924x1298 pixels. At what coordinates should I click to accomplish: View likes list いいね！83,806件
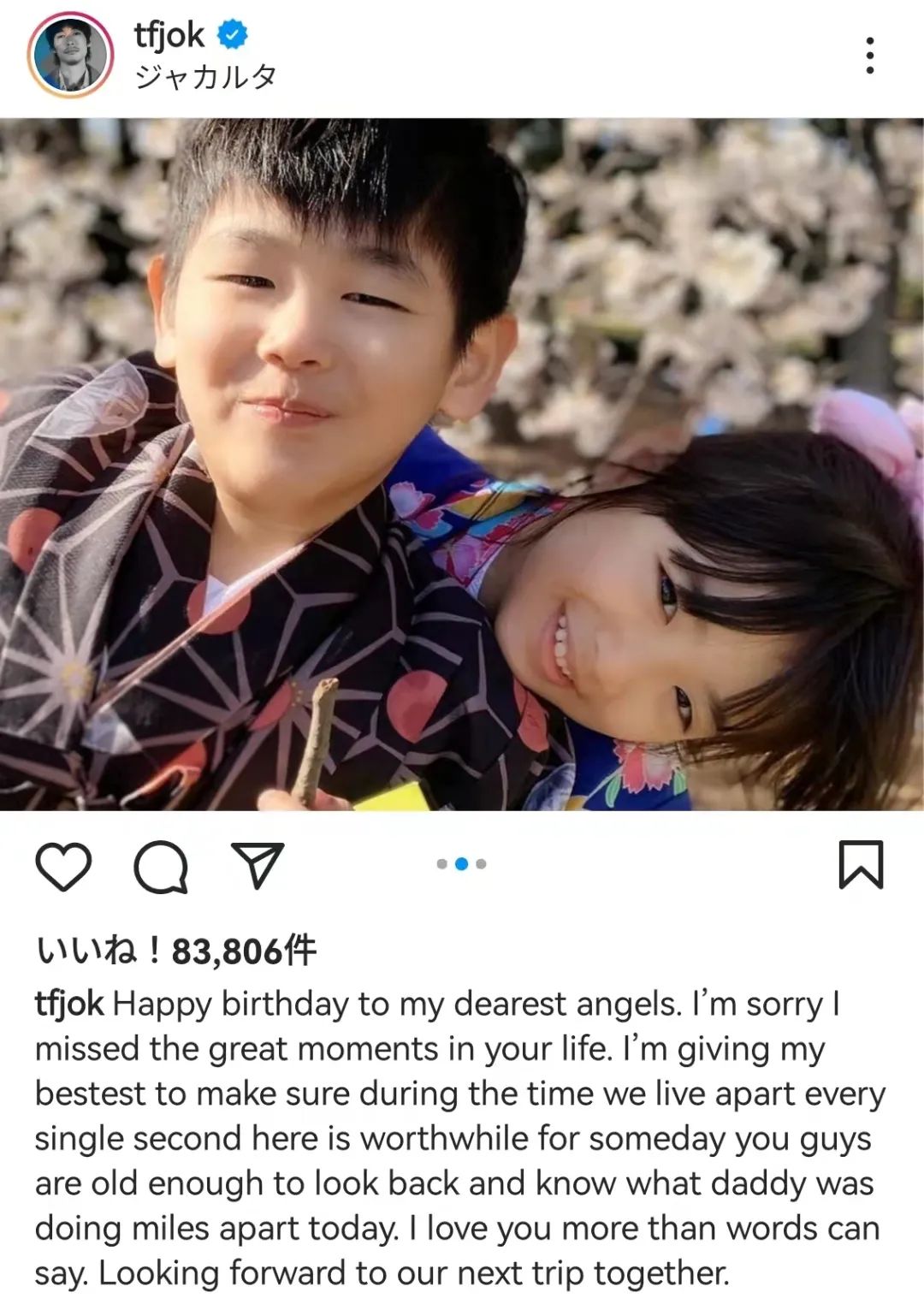[175, 951]
